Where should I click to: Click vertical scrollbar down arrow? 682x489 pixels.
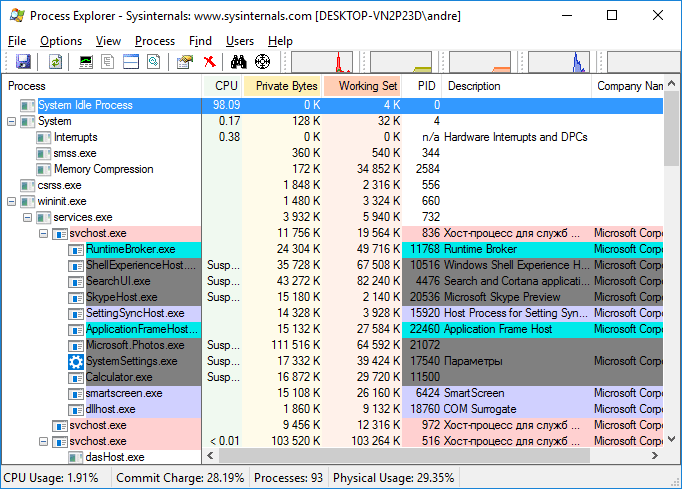point(672,439)
